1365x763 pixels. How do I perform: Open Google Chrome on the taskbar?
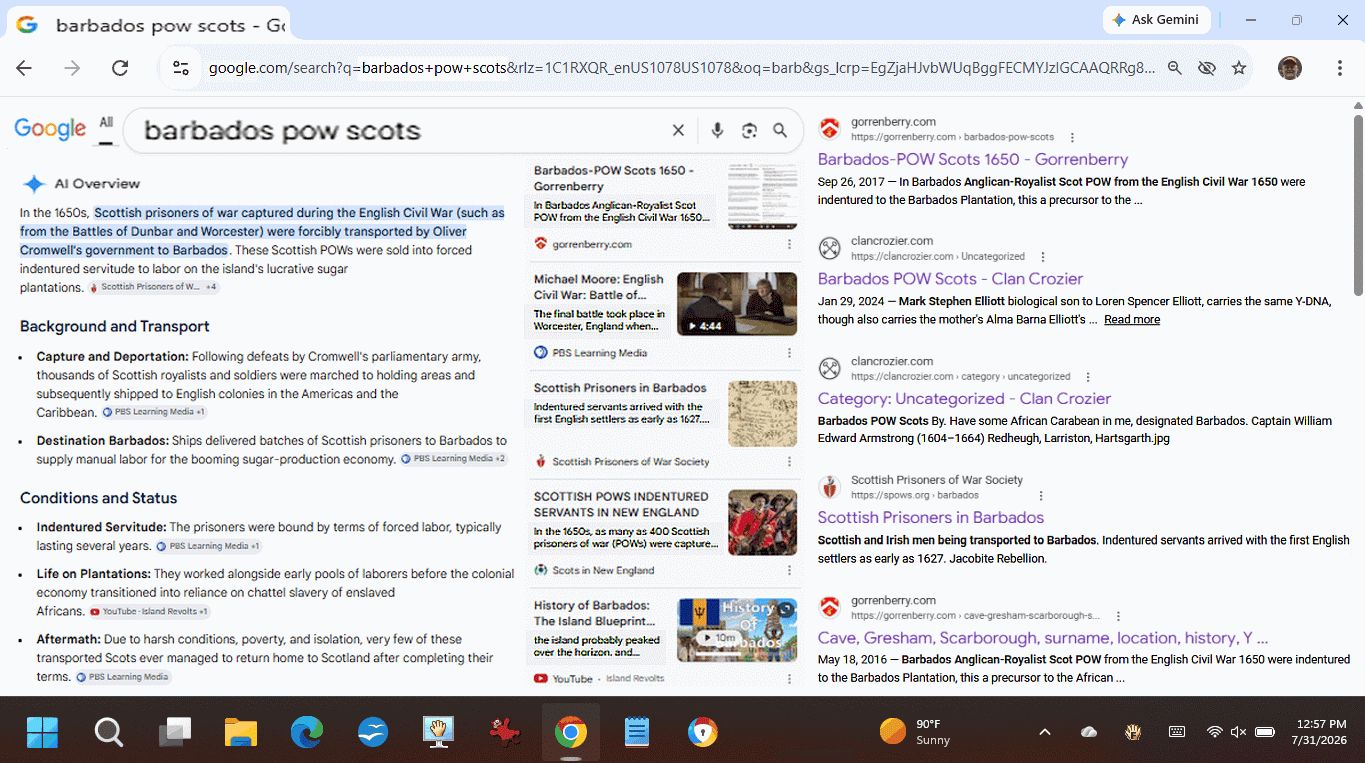point(570,732)
